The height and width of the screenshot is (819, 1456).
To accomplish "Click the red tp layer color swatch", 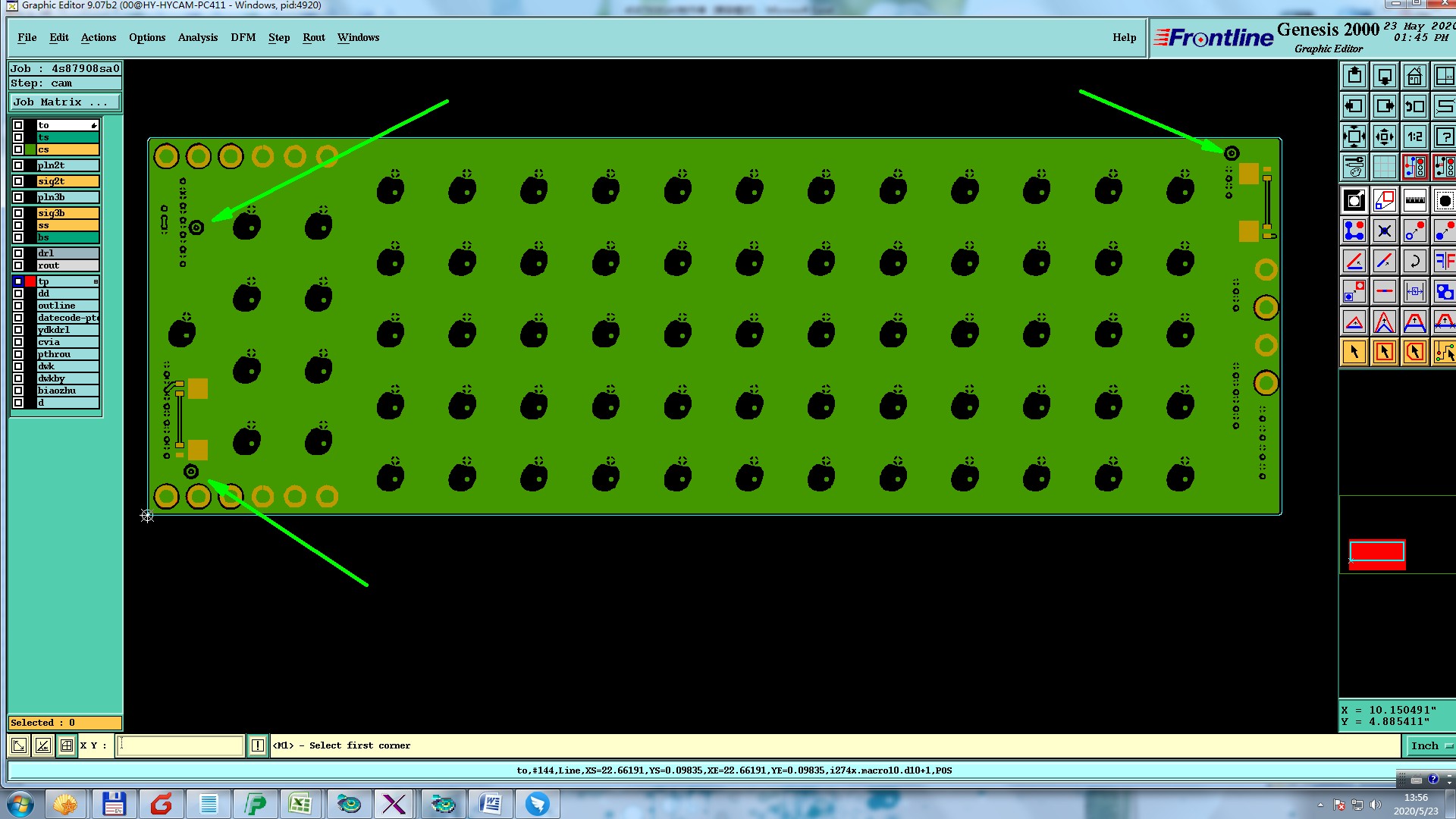I will click(x=30, y=281).
